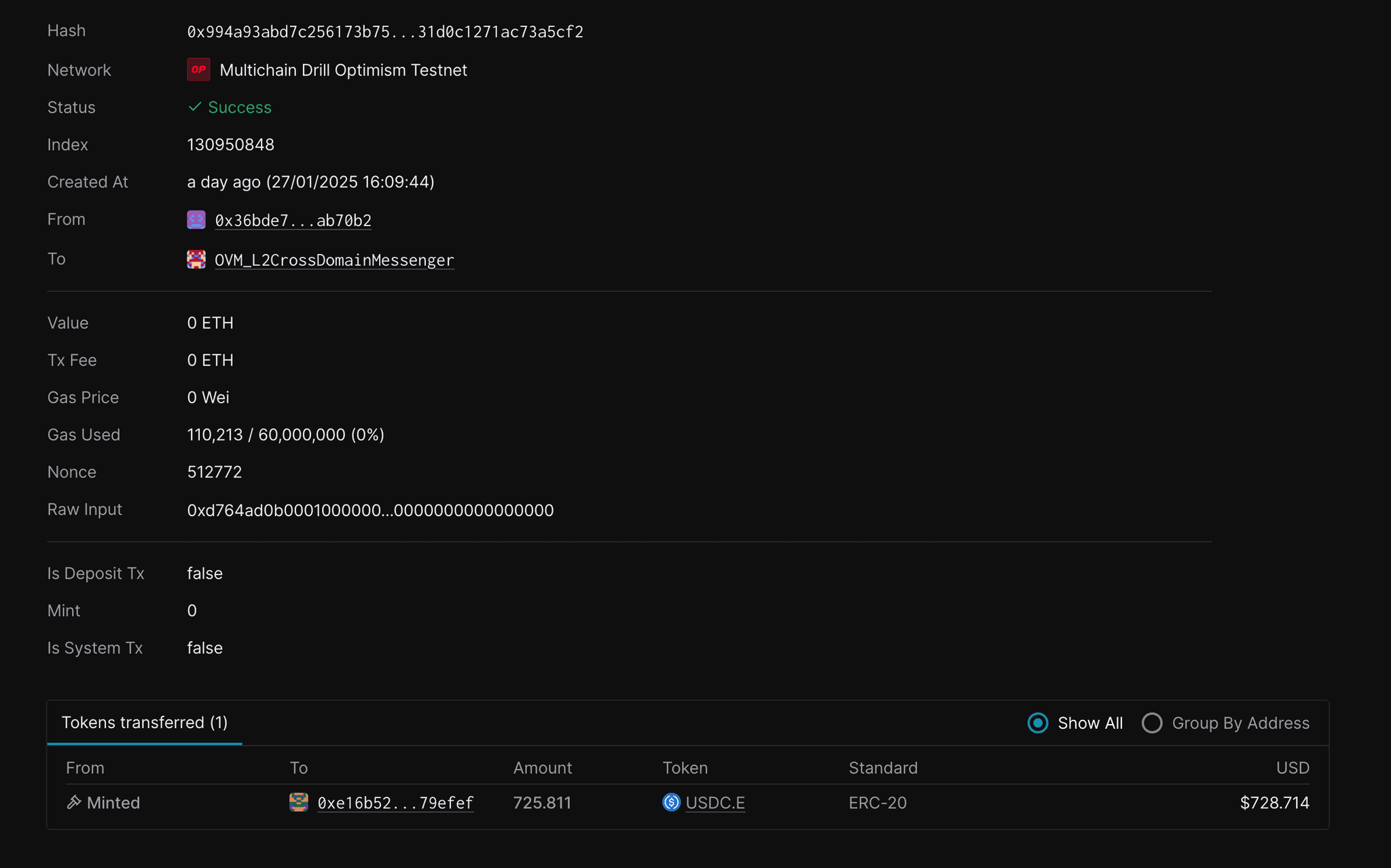Click the USD column header
The height and width of the screenshot is (868, 1391).
click(1293, 767)
